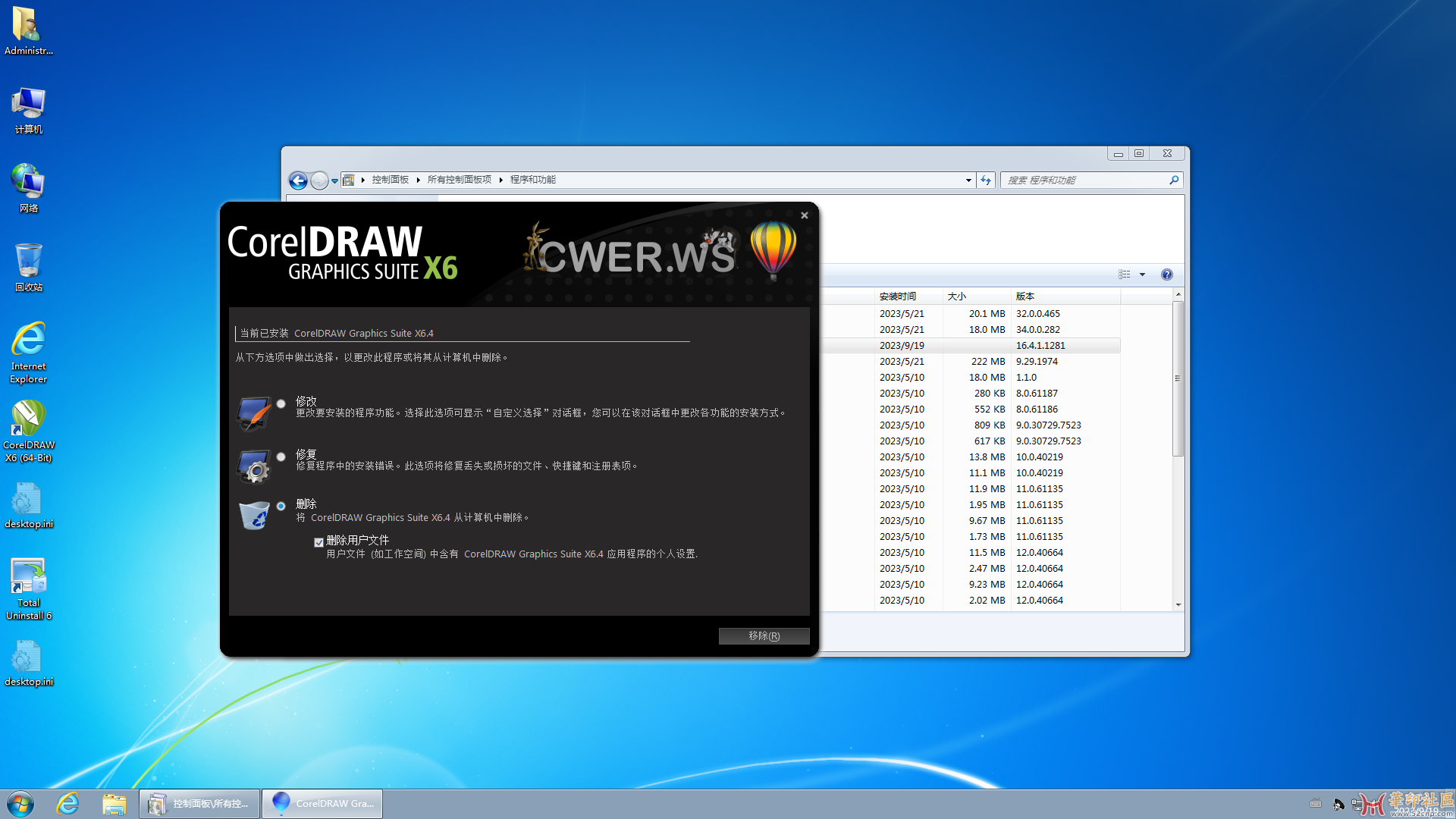Image resolution: width=1456 pixels, height=819 pixels.
Task: Select CorelDRAW X6 (64-Bit) desktop shortcut
Action: click(28, 431)
